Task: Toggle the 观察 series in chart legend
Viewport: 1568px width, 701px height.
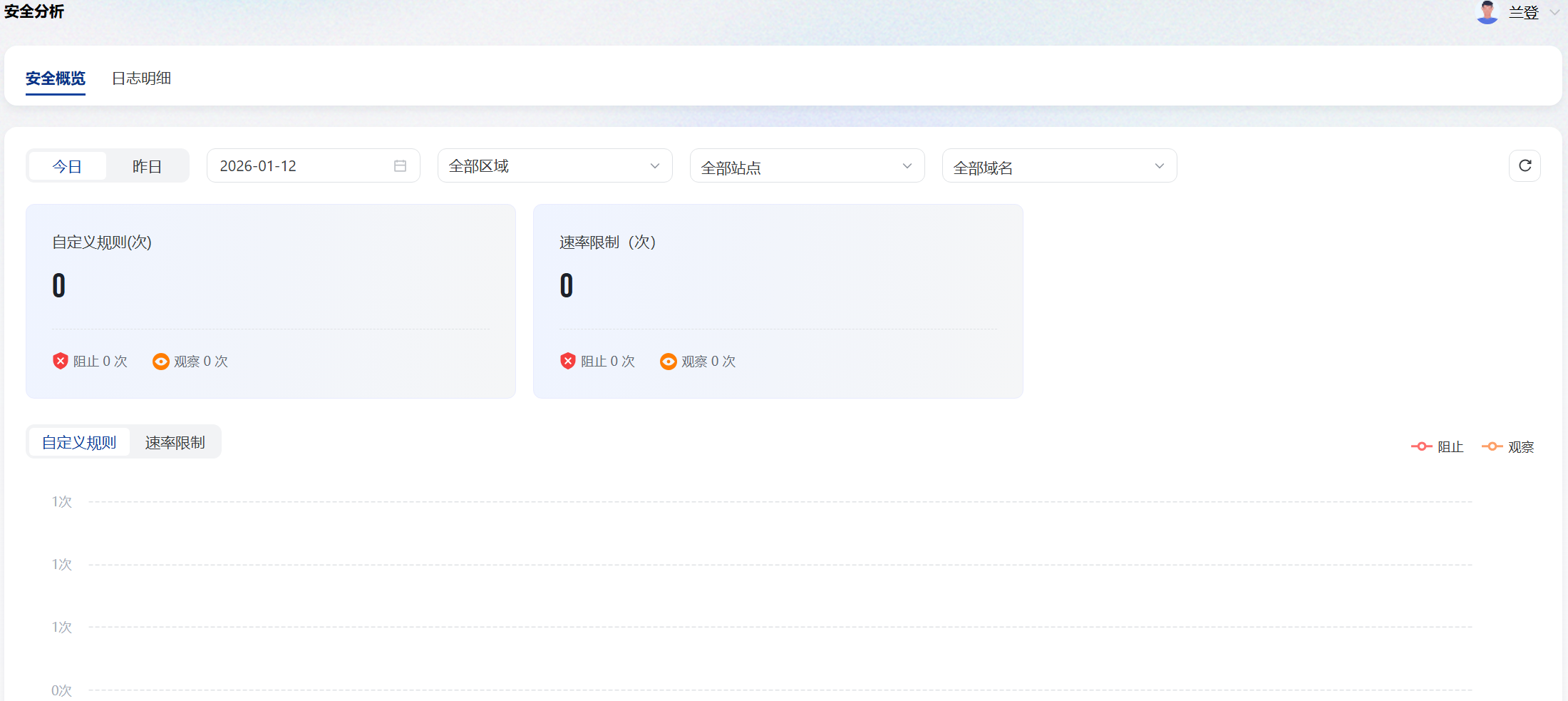Action: point(1507,446)
